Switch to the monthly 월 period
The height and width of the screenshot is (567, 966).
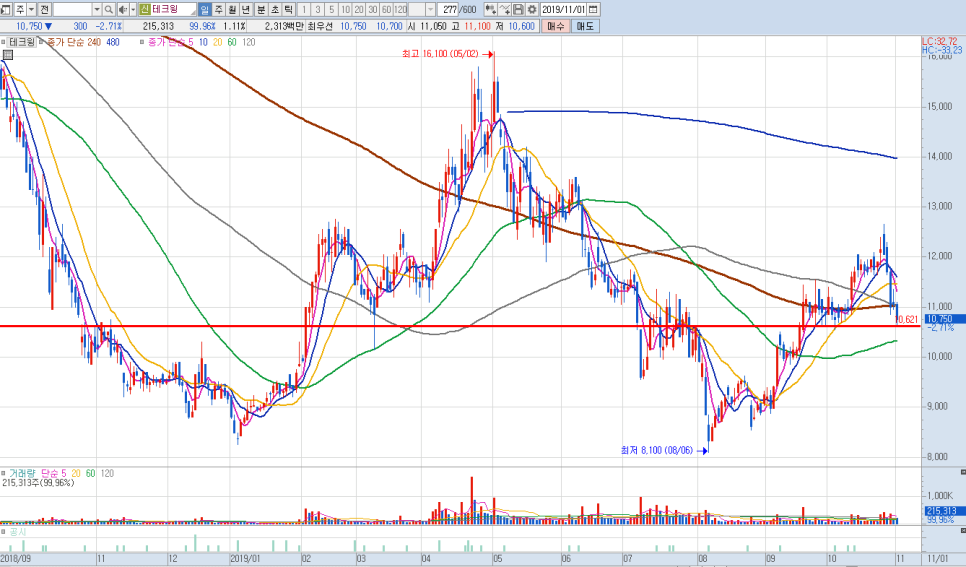[232, 9]
